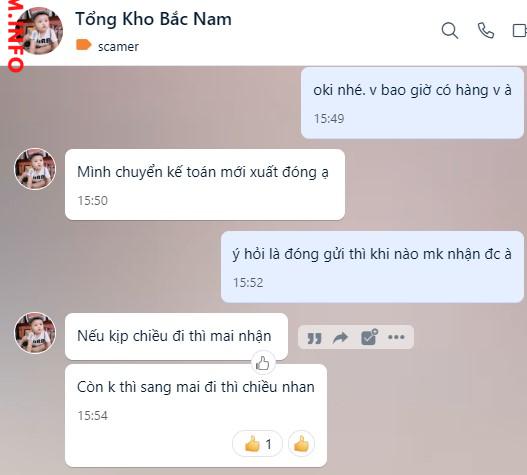Select the 'Mình chuyển kế toán mới xuất' message

click(x=205, y=185)
